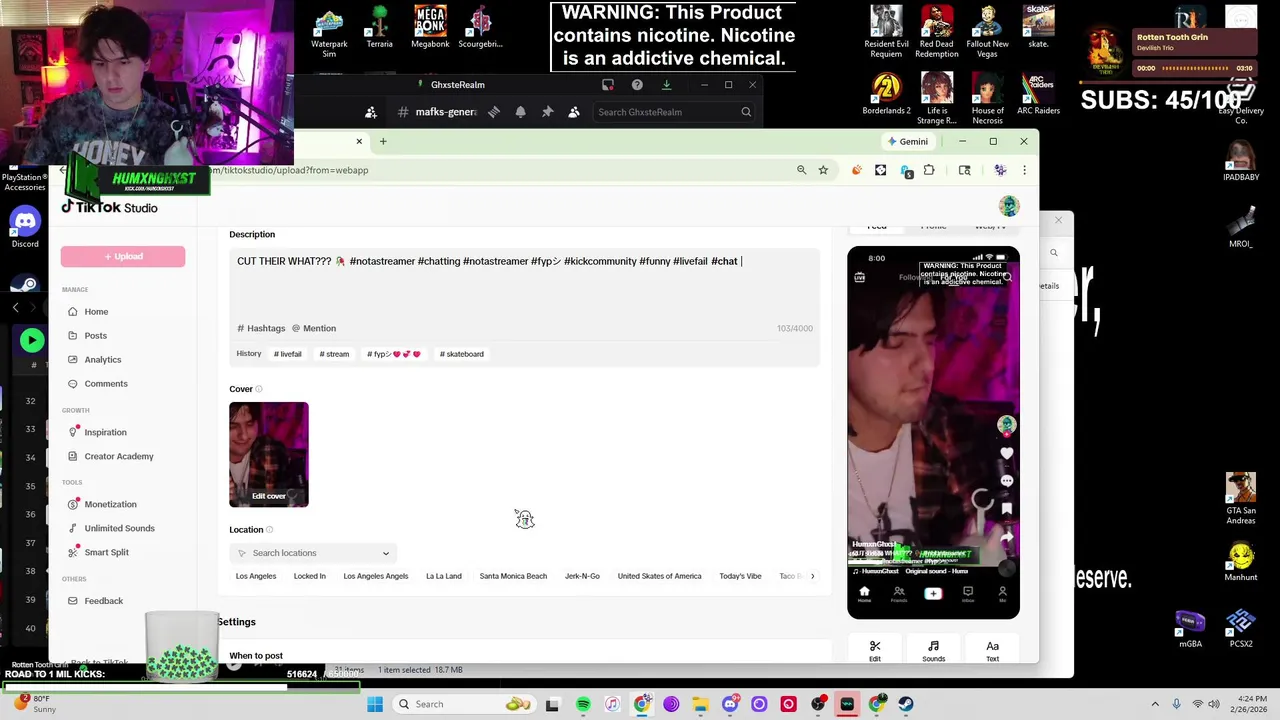Choose Today's Vibe location suggestion
Screen dimensions: 1280x720
coord(740,576)
